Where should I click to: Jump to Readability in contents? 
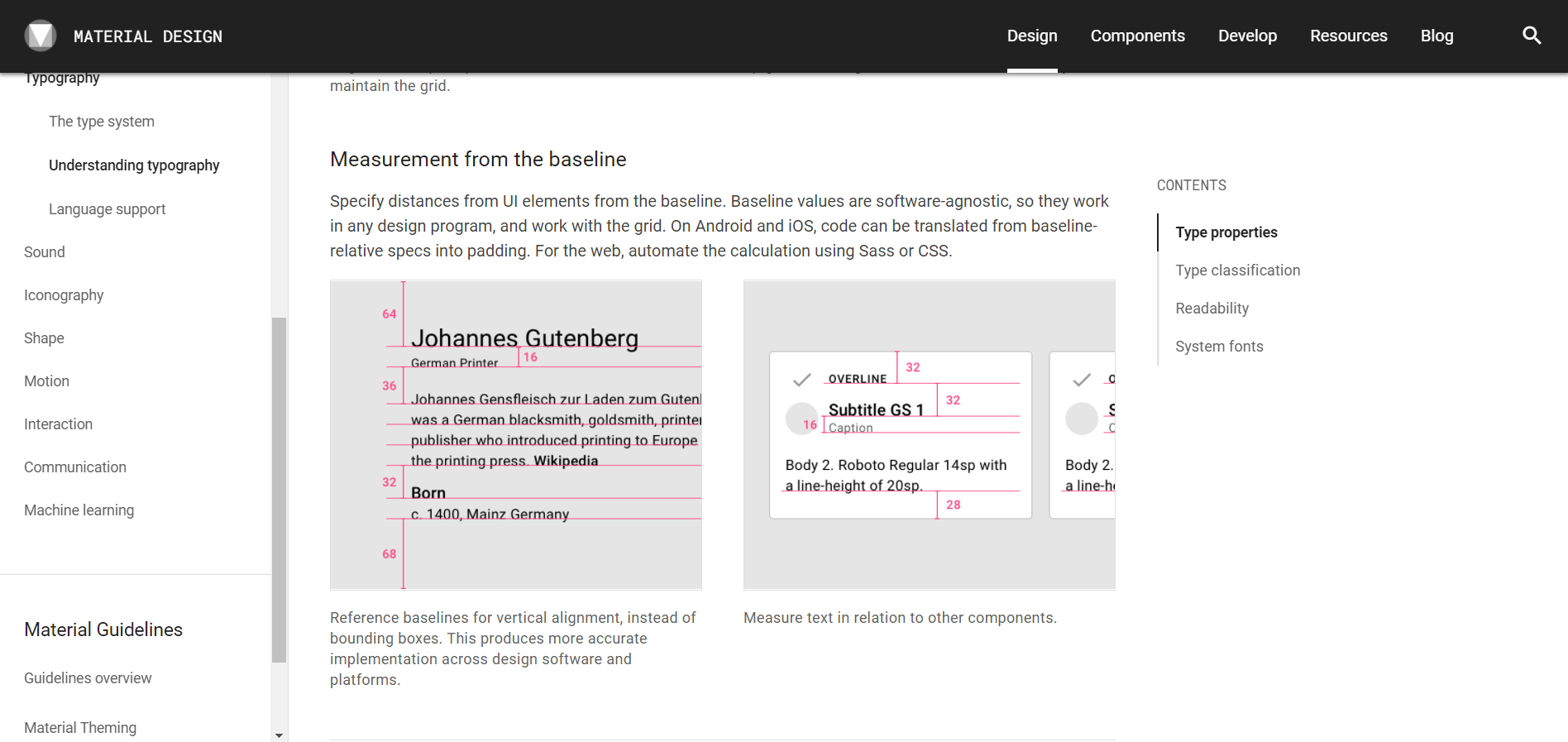pos(1212,309)
